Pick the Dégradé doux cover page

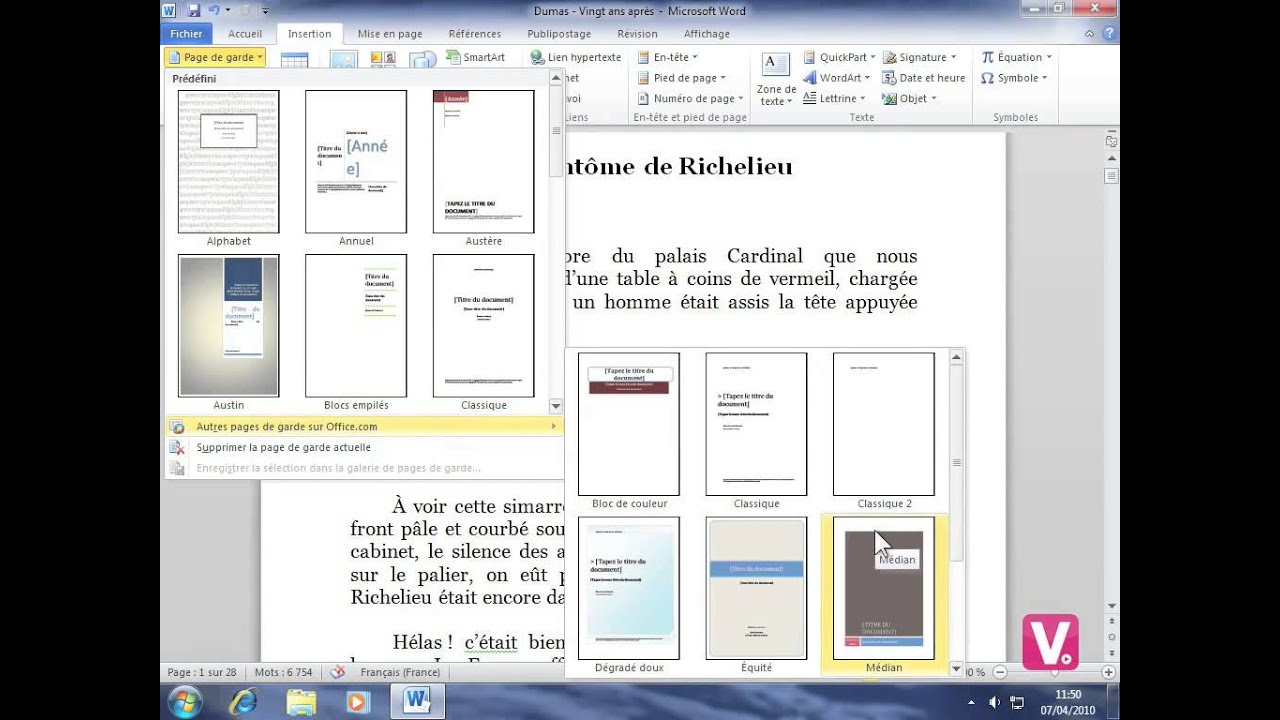point(629,588)
